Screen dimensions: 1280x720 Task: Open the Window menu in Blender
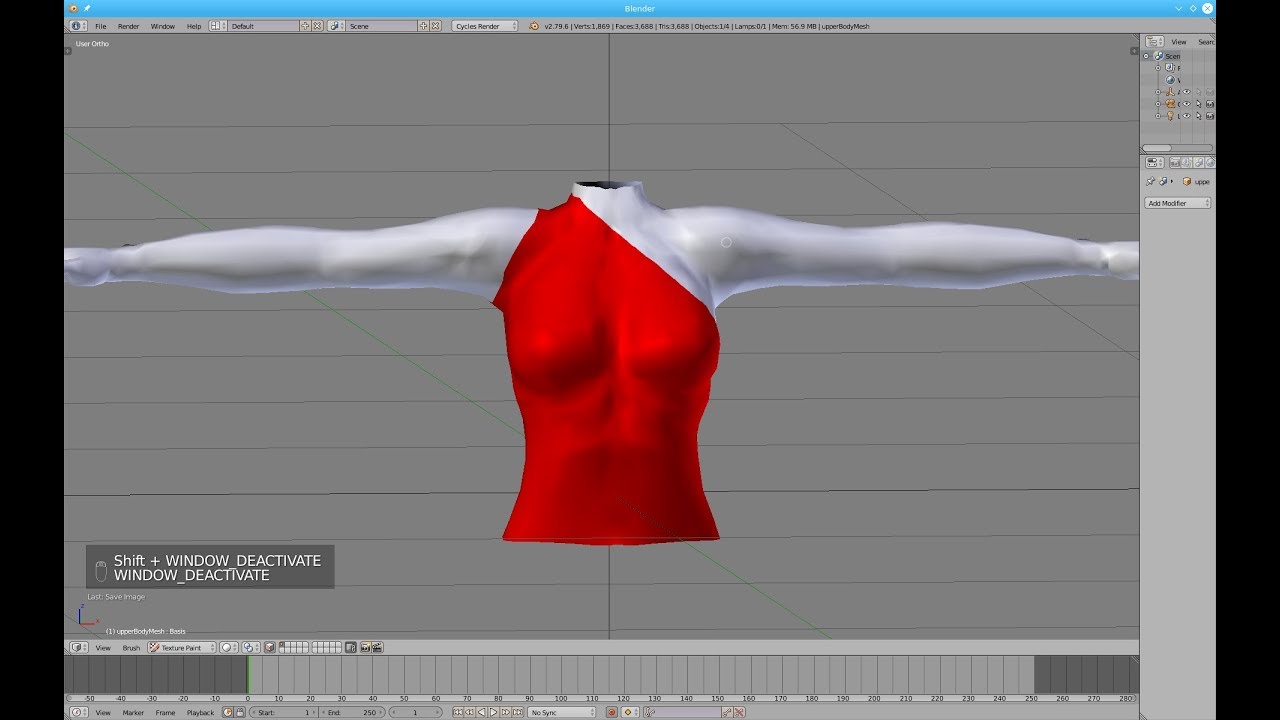[163, 26]
